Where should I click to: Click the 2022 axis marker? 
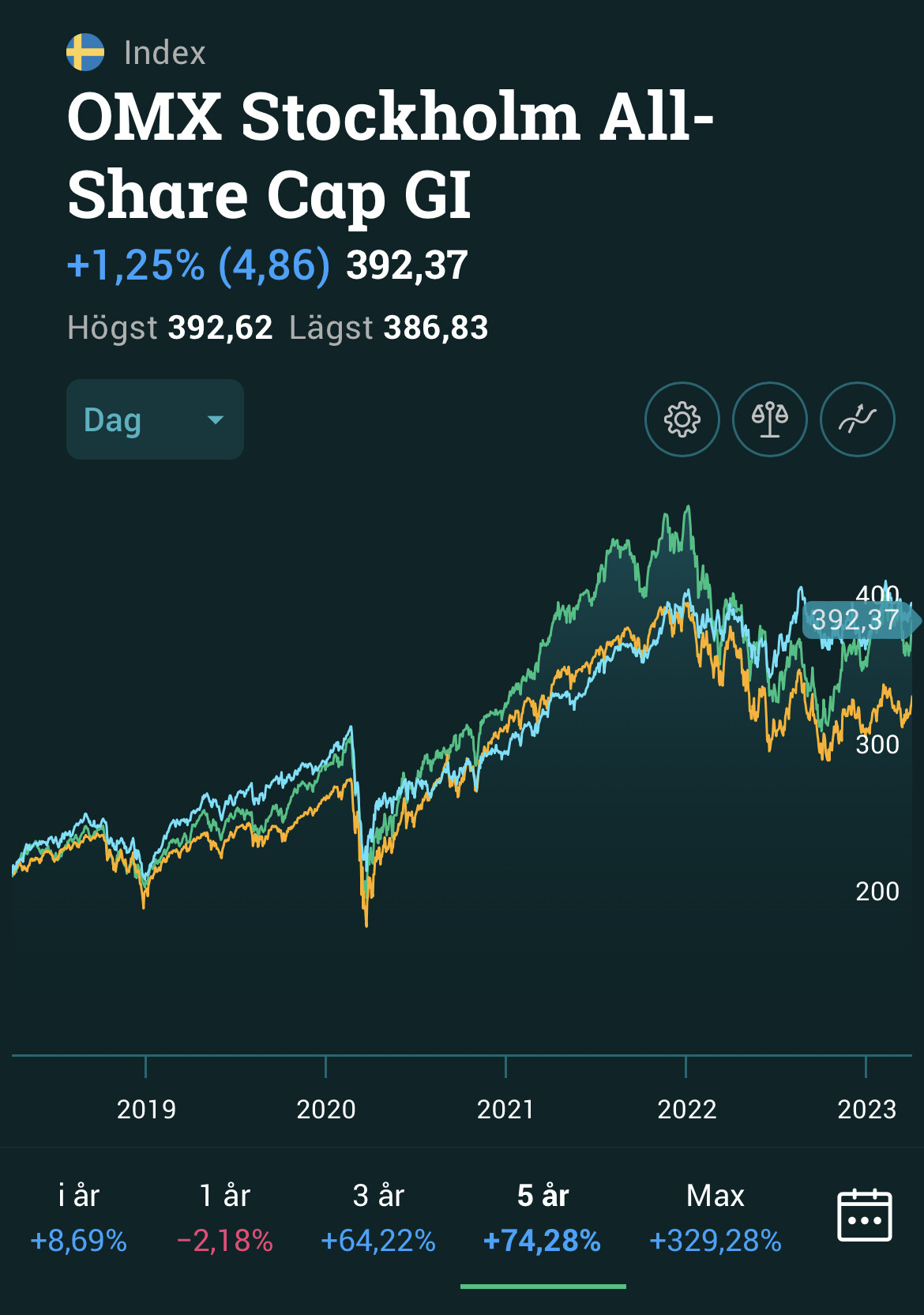[x=686, y=1109]
